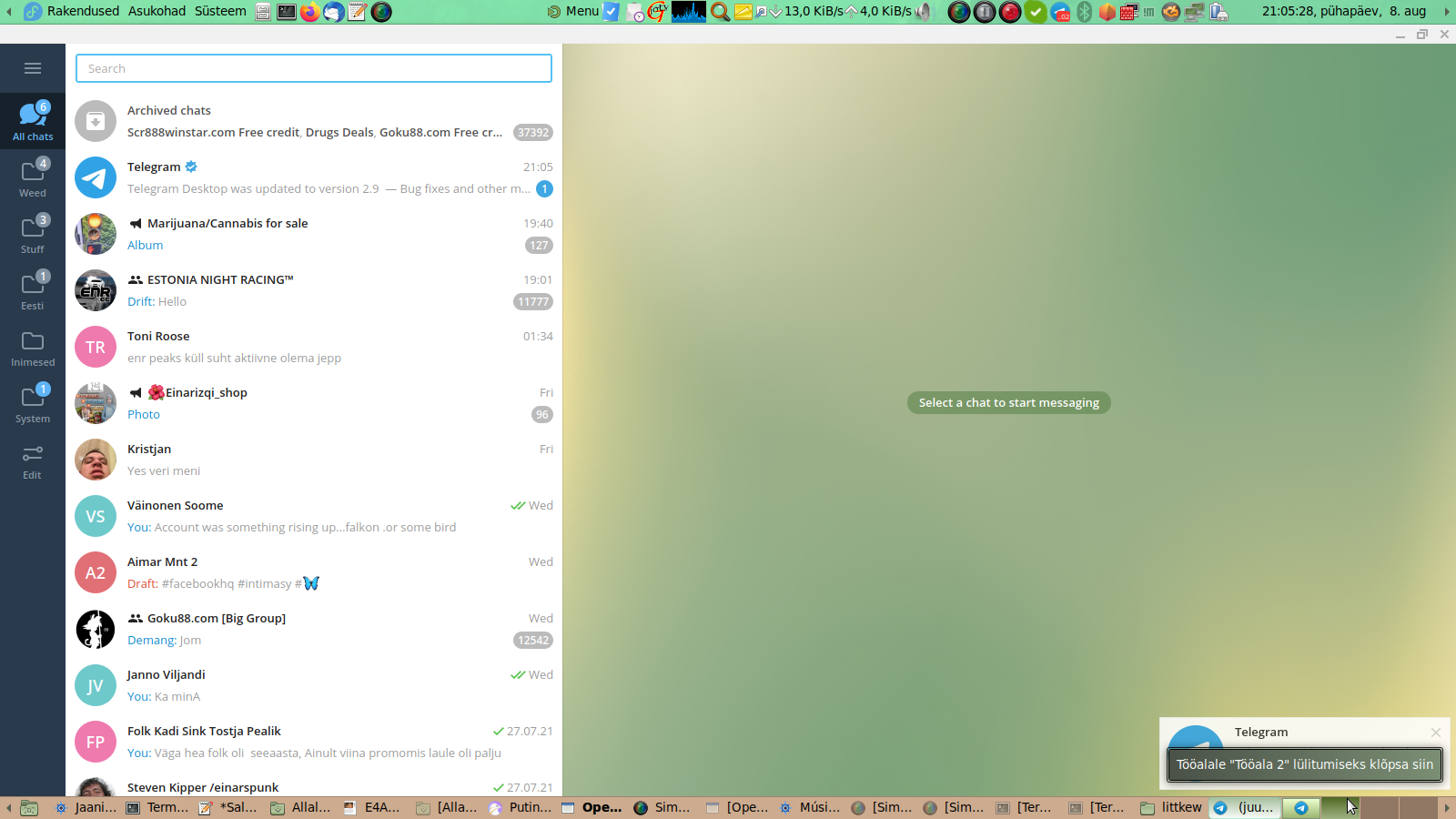Open the Archived chats entry

tap(314, 122)
